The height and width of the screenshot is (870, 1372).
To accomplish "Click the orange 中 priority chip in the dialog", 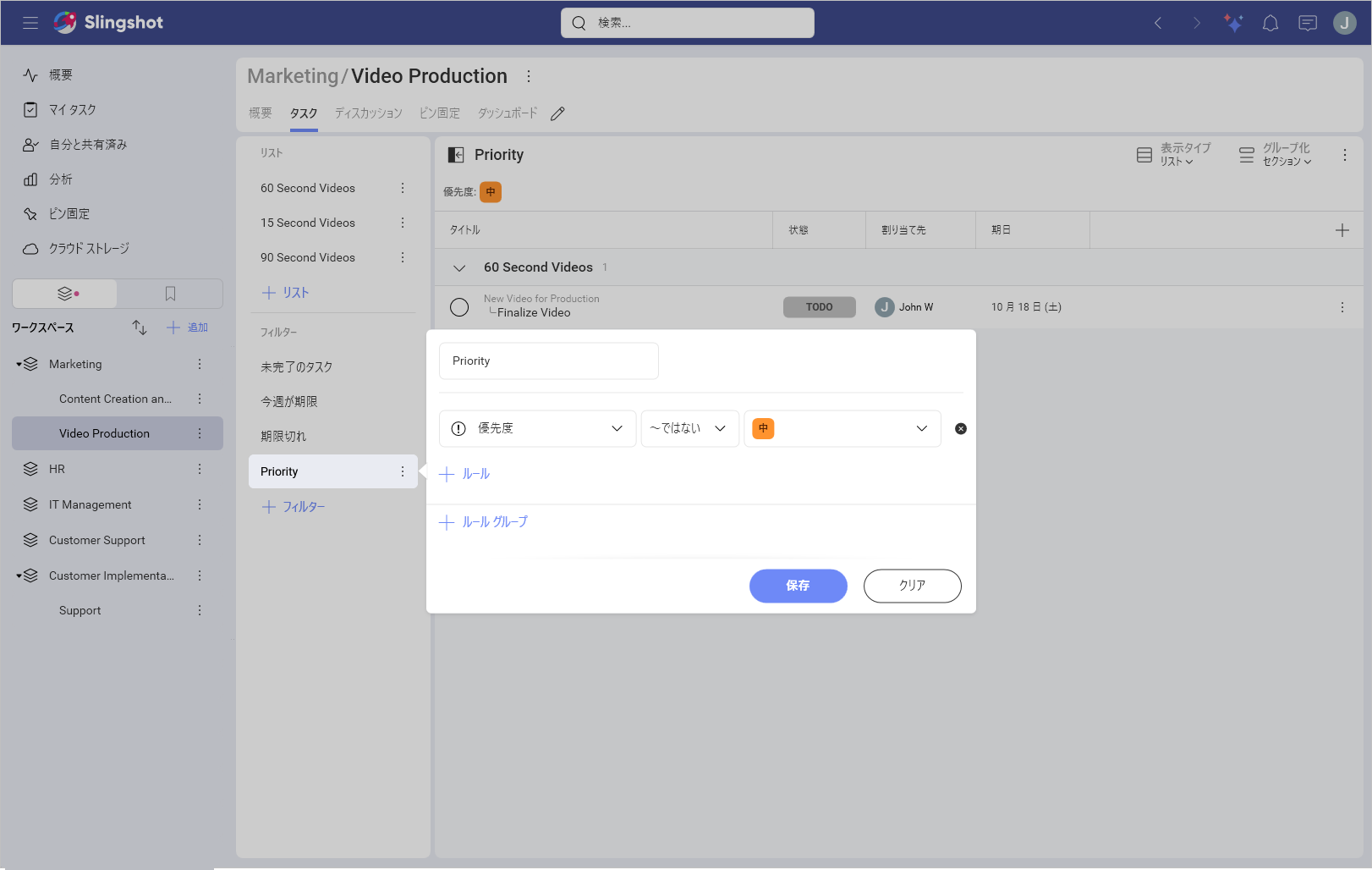I will click(x=763, y=428).
